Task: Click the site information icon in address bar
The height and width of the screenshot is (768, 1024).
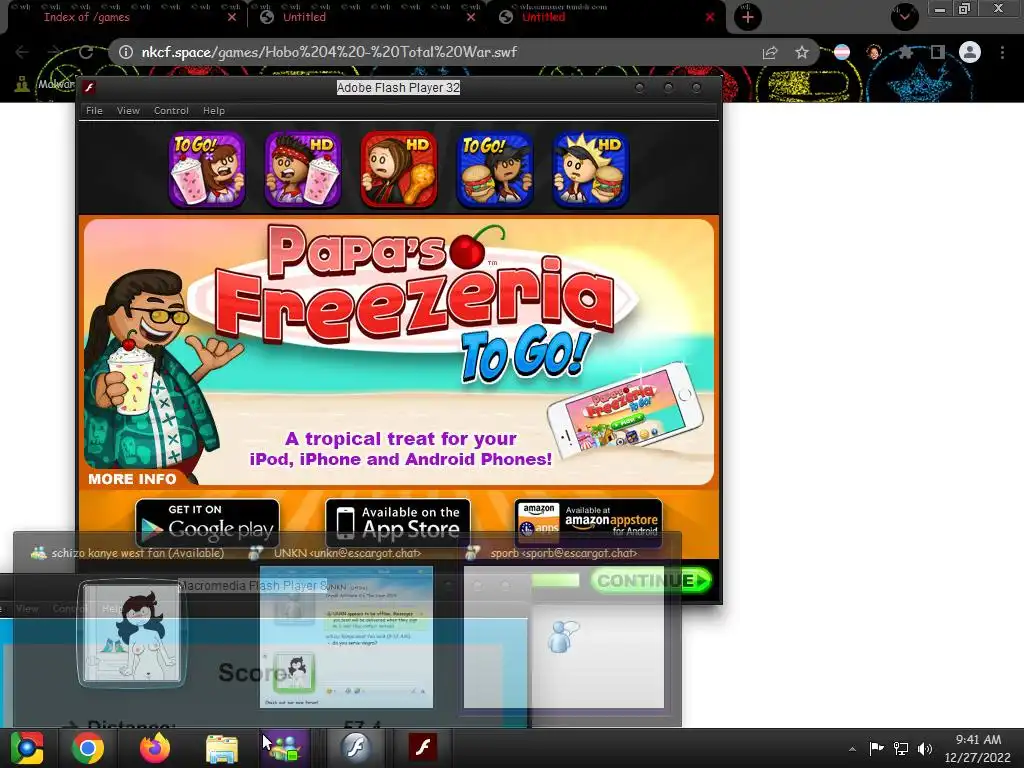Action: pos(126,52)
